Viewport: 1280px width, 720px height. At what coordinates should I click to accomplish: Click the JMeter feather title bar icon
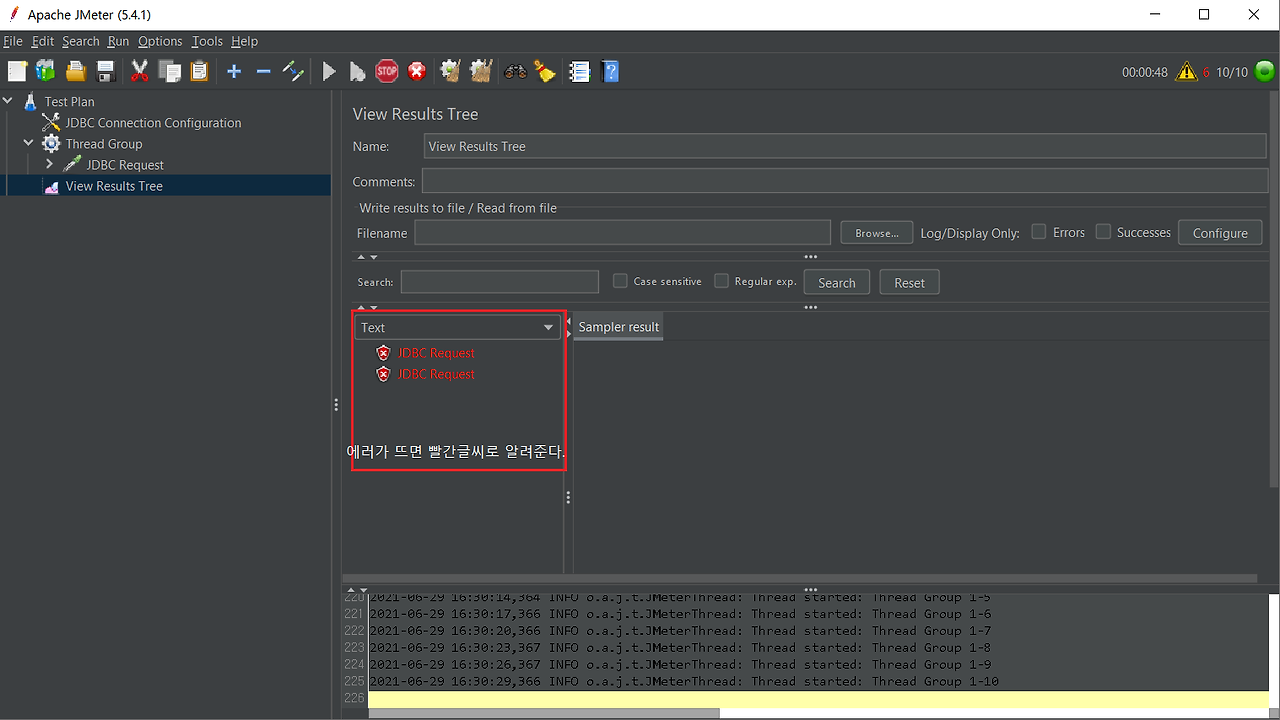(x=14, y=14)
